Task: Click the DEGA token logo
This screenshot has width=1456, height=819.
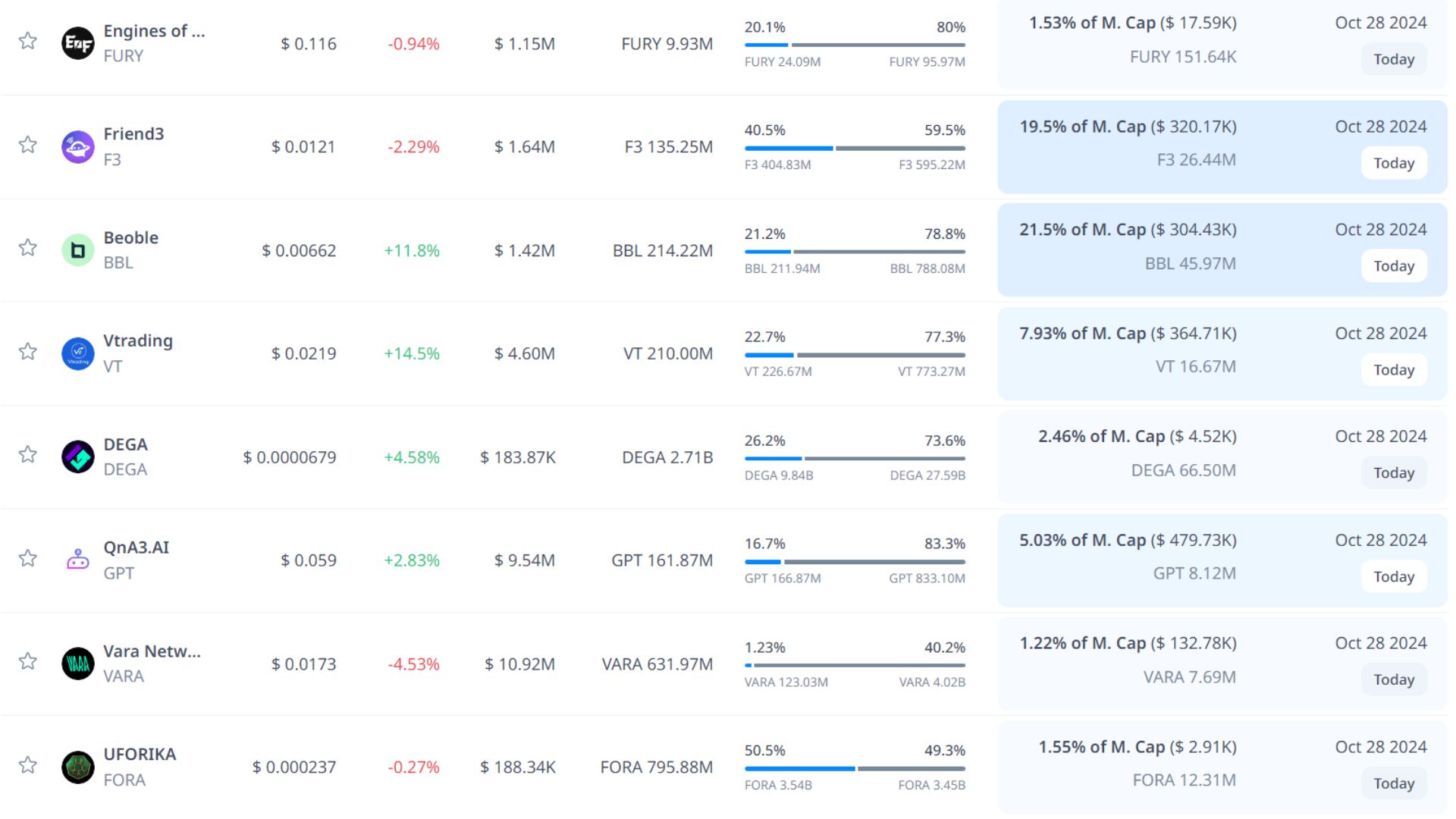Action: click(x=77, y=457)
